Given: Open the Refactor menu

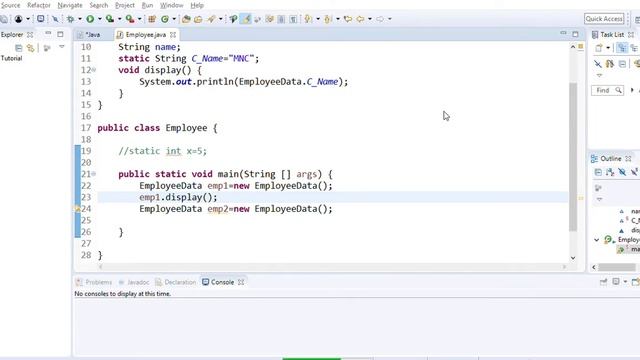Looking at the screenshot, I should tap(39, 5).
